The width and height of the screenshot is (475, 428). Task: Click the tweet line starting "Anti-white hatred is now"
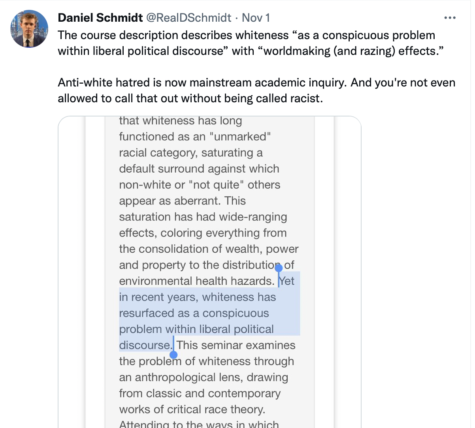click(256, 82)
